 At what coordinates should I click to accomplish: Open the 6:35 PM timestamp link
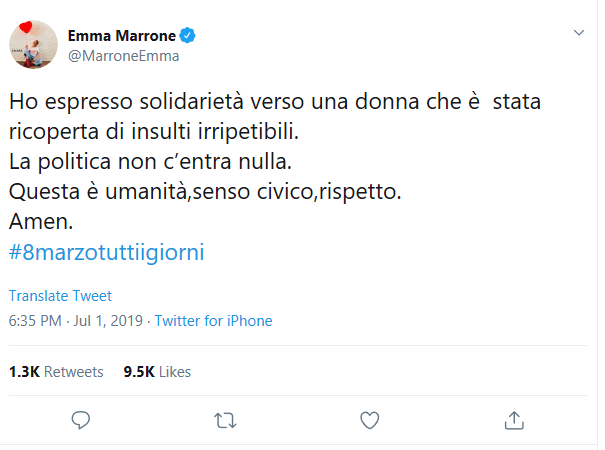(x=36, y=321)
